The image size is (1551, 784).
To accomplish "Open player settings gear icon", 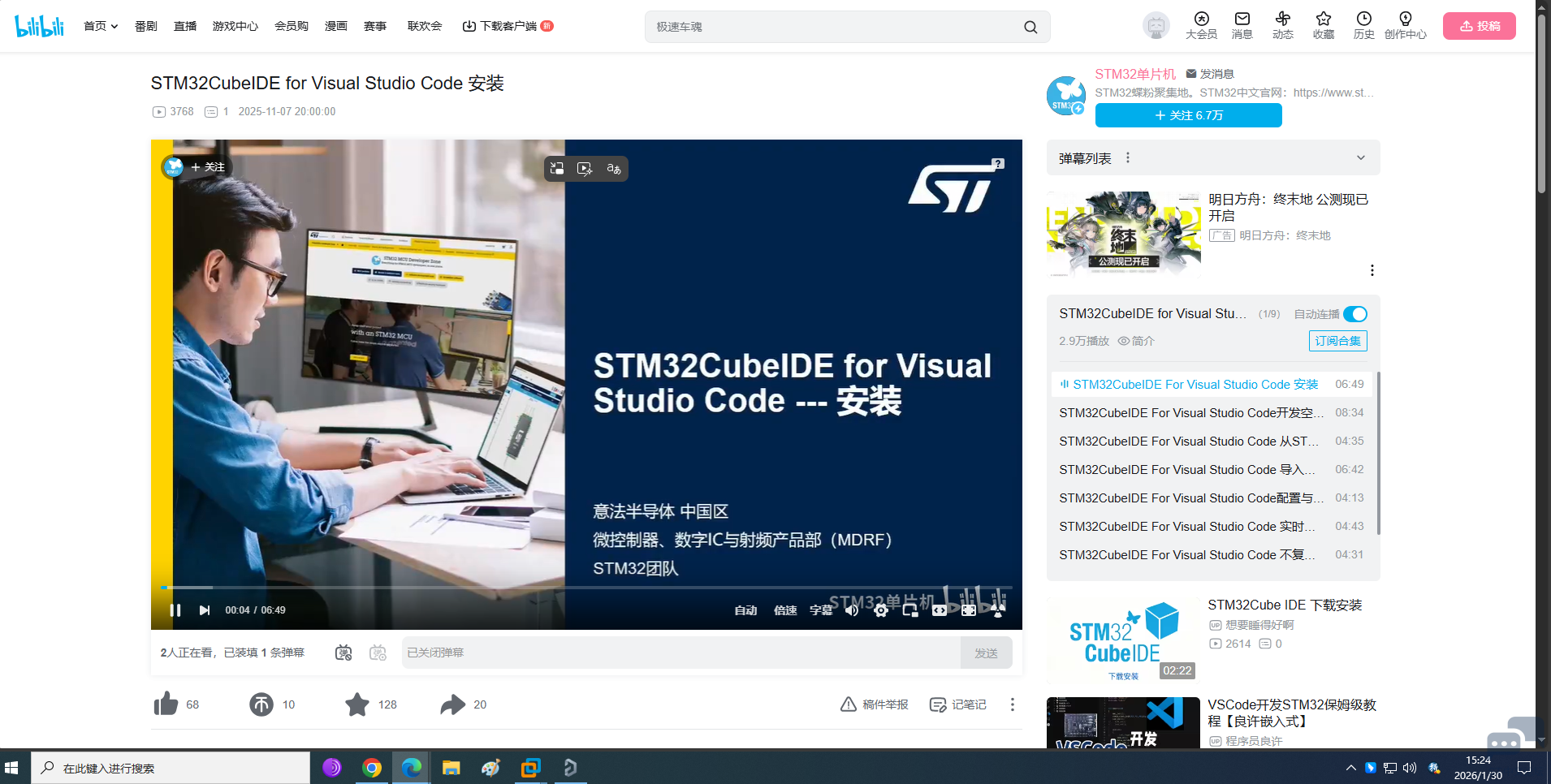I will 880,610.
